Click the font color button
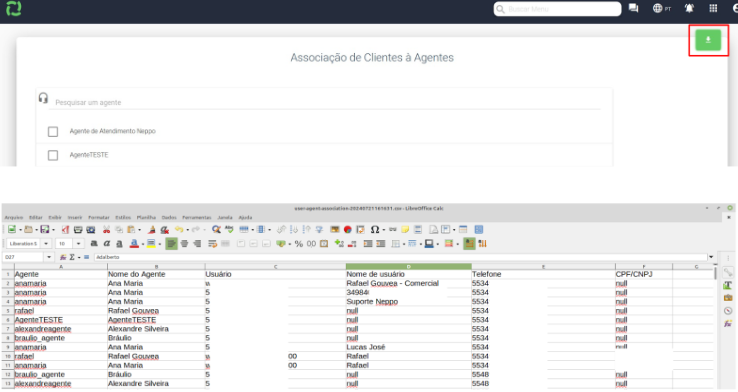The width and height of the screenshot is (738, 392). [x=134, y=243]
